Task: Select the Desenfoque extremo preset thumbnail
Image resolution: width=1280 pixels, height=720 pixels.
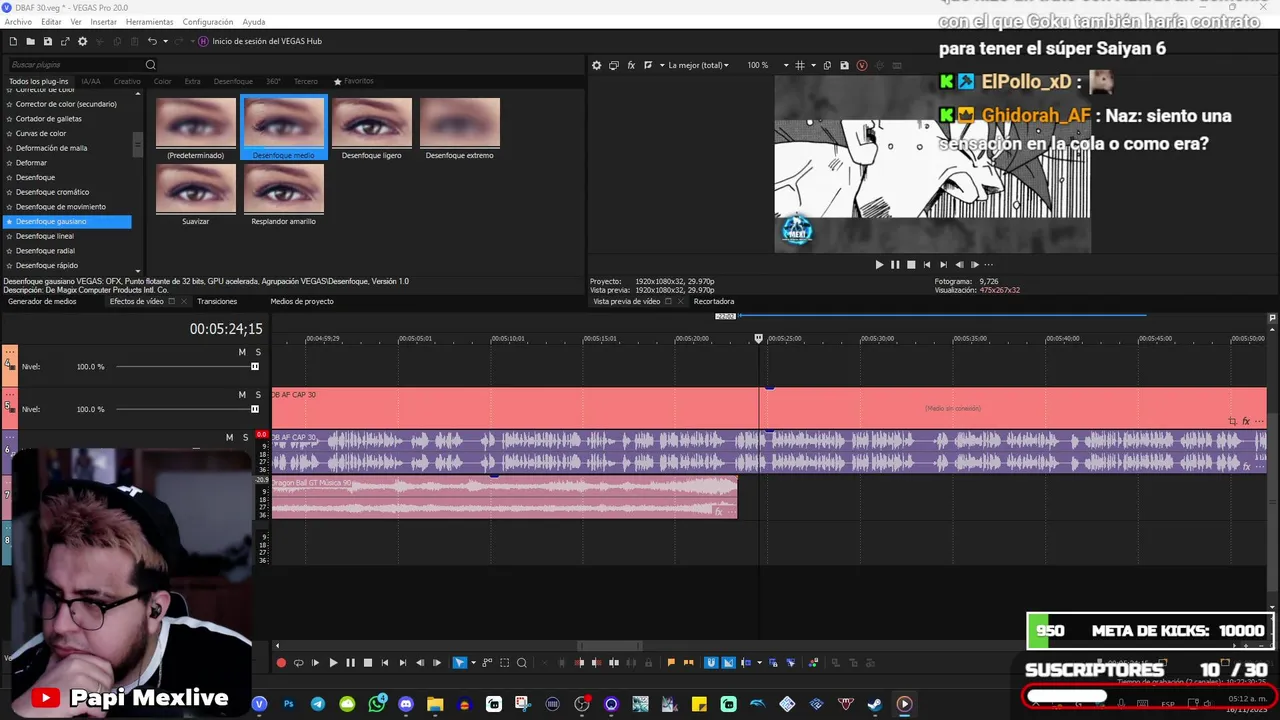Action: (x=459, y=128)
